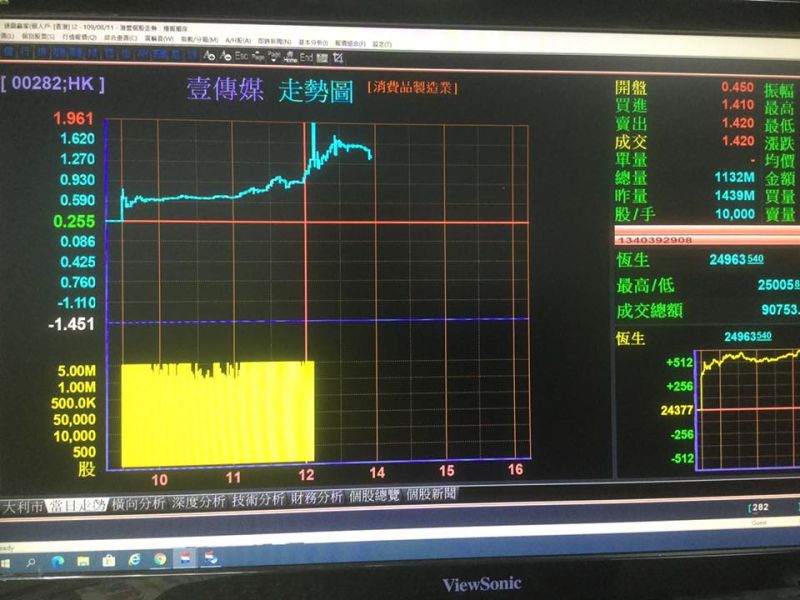
Task: Click the End toolbar icon
Action: pyautogui.click(x=306, y=57)
